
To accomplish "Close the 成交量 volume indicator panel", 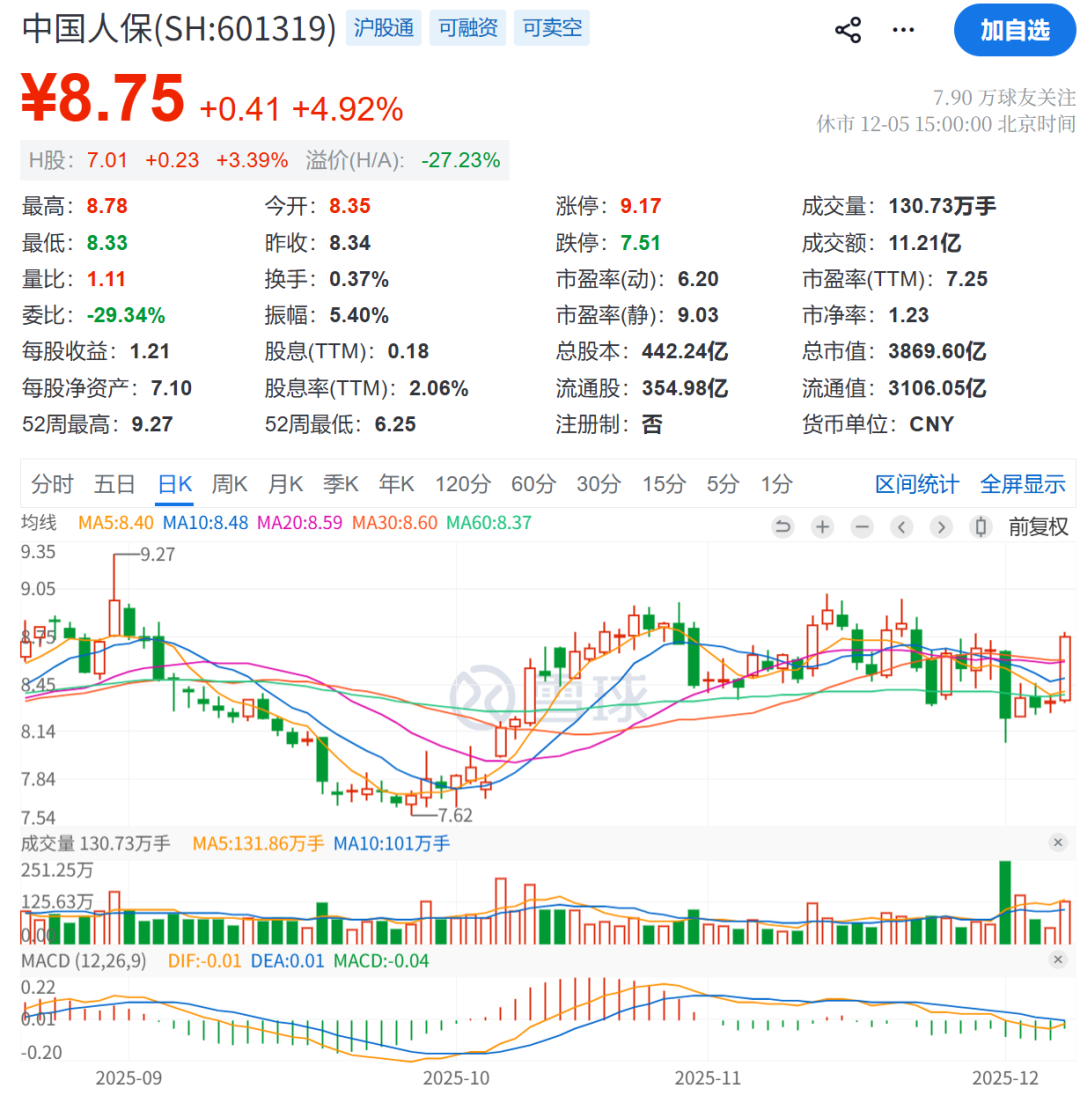I will point(1058,843).
